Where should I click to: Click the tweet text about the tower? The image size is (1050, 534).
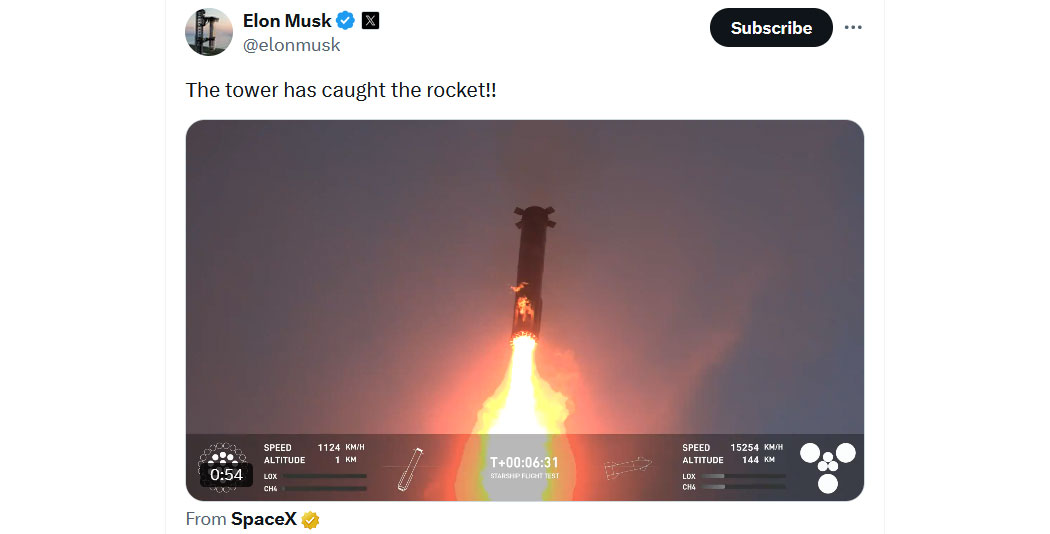tap(341, 90)
